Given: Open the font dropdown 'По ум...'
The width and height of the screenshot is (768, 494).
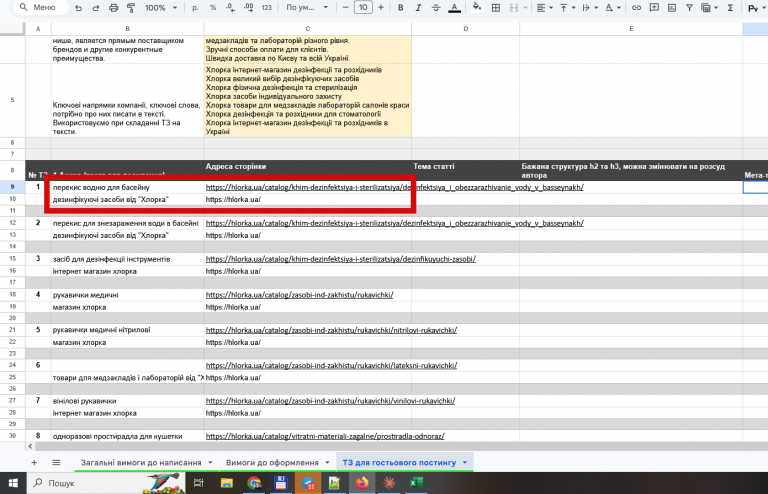Looking at the screenshot, I should 307,8.
